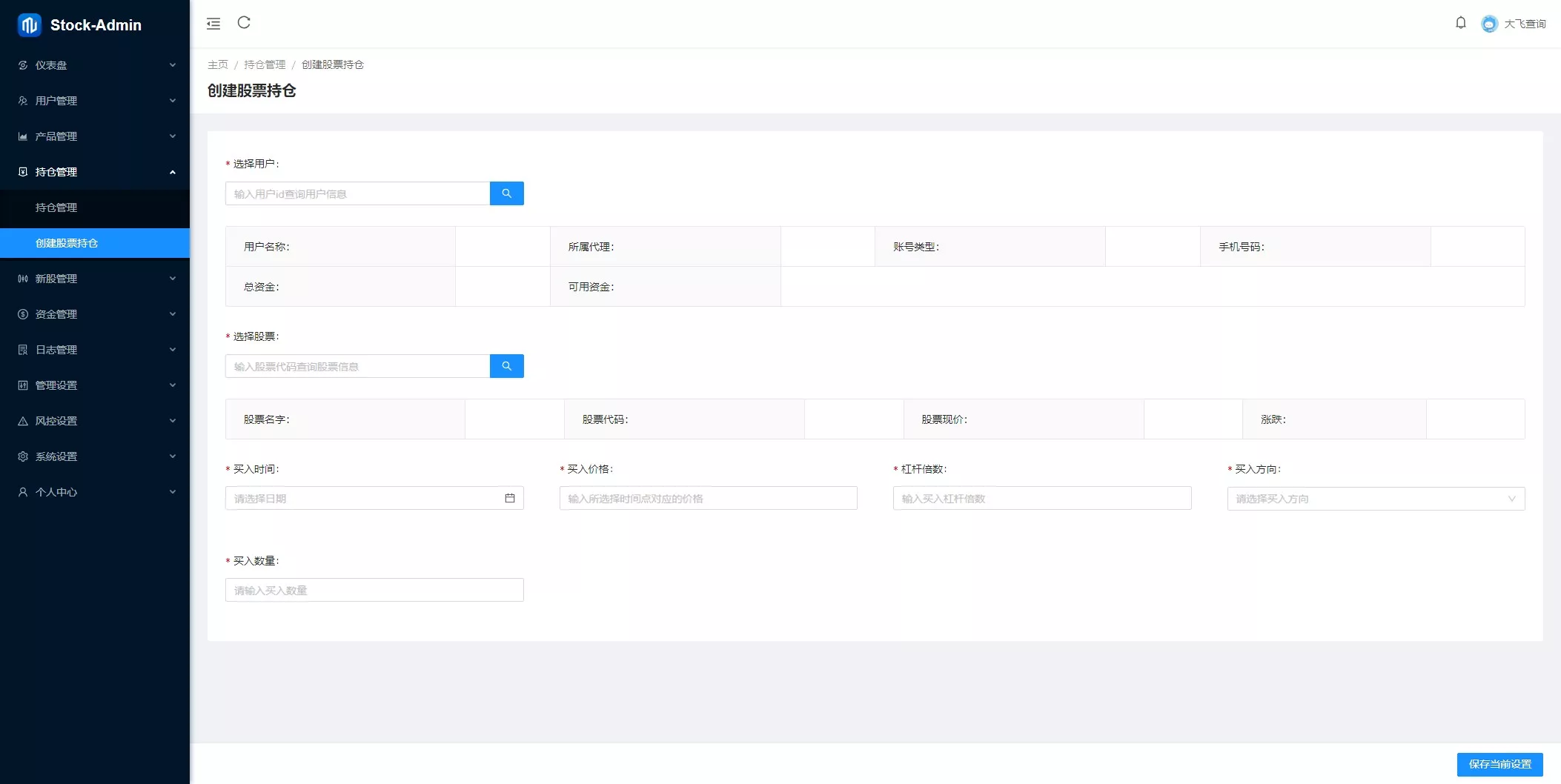Select the 持仓管理 submenu item
Image resolution: width=1561 pixels, height=784 pixels.
(56, 207)
